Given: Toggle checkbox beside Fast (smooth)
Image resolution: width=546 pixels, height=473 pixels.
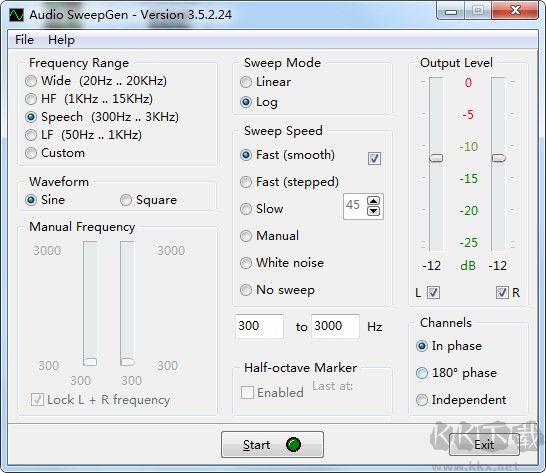Looking at the screenshot, I should click(x=374, y=158).
